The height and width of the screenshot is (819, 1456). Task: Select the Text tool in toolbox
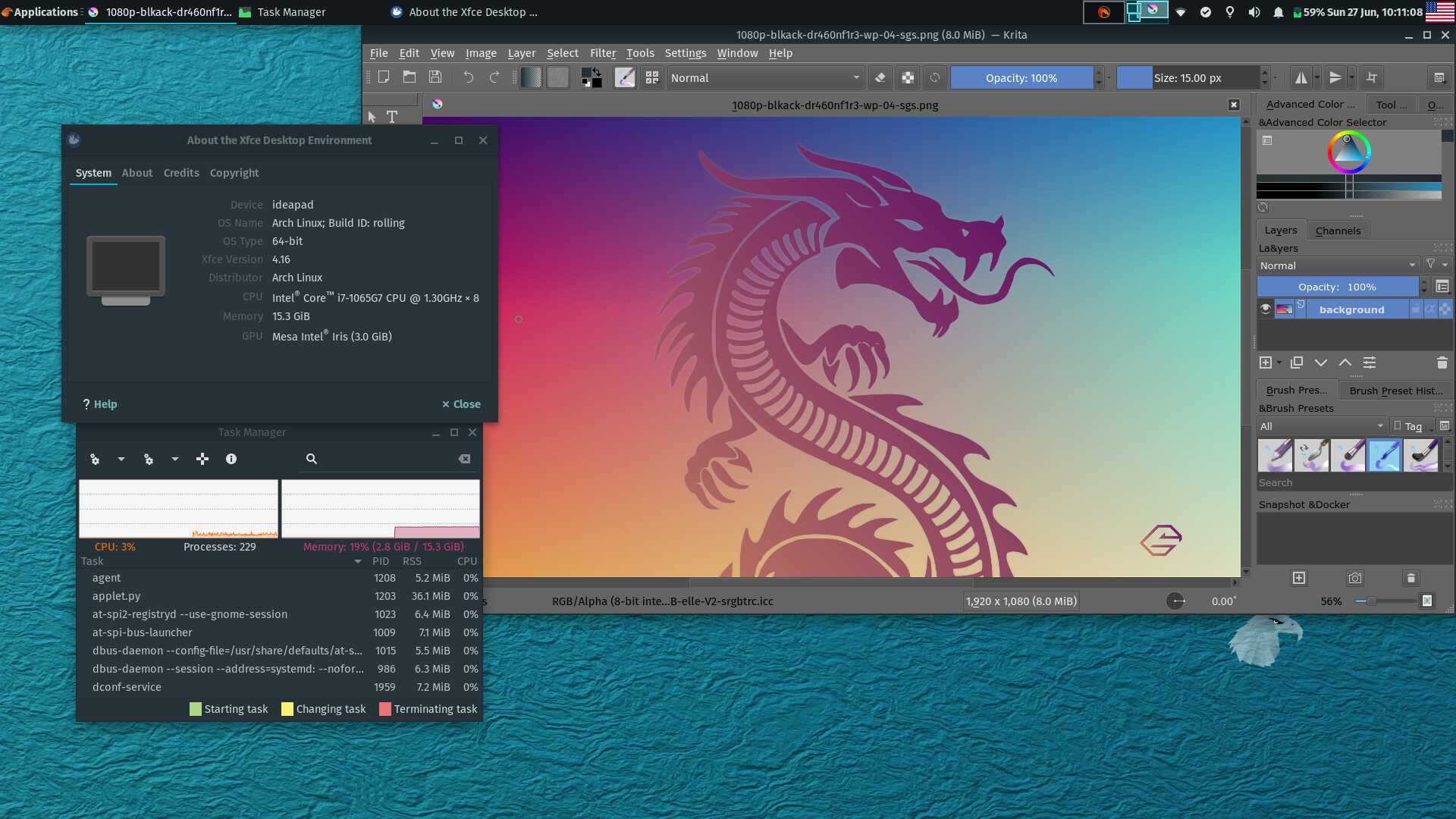(392, 117)
